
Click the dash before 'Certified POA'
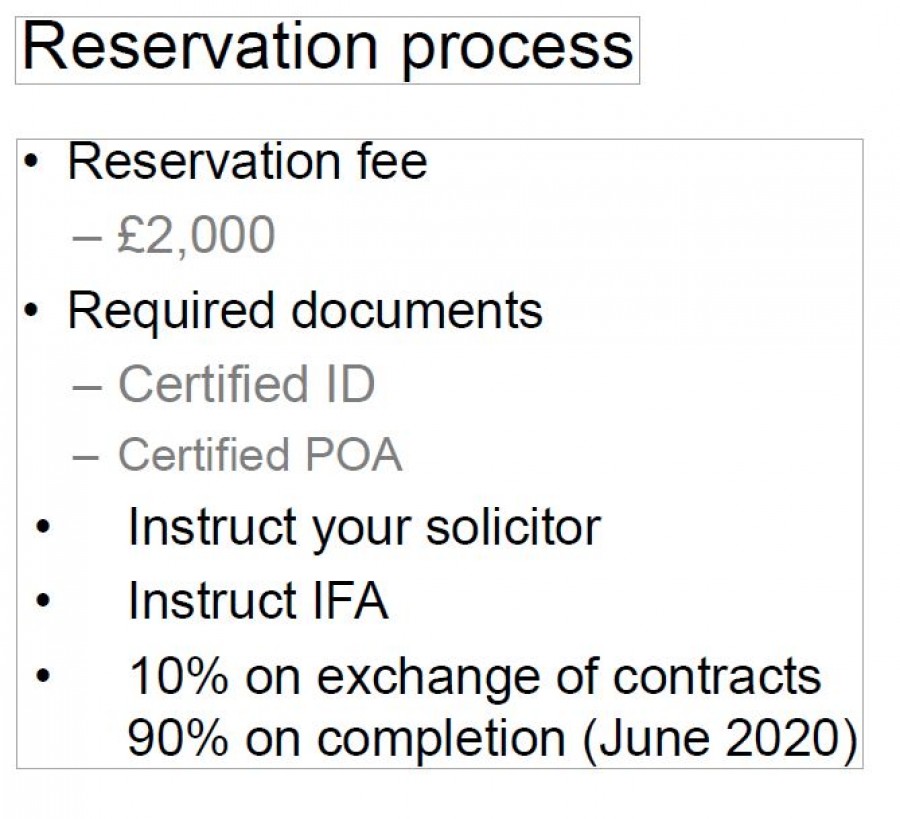tap(87, 457)
